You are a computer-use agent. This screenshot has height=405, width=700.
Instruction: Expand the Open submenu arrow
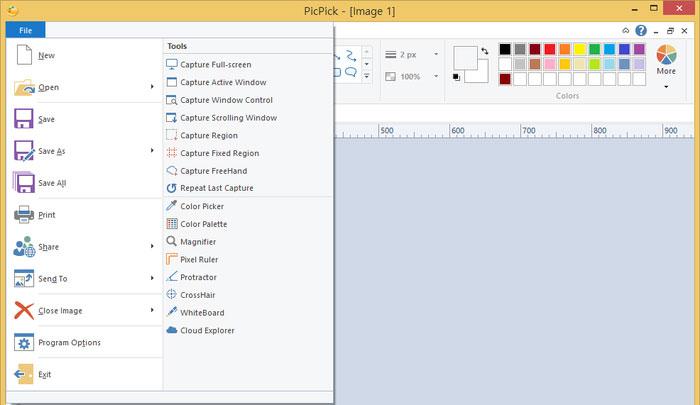[152, 87]
